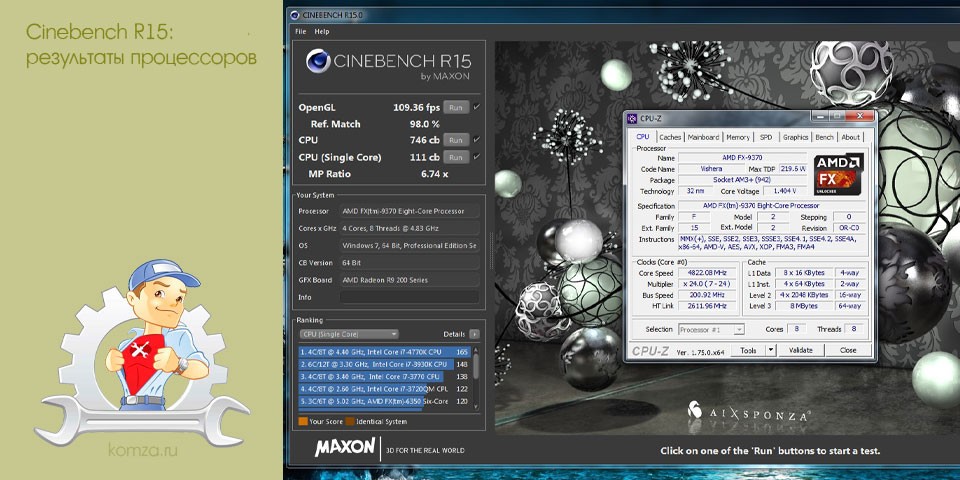
Task: Toggle the CPU test checkbox
Action: point(476,140)
